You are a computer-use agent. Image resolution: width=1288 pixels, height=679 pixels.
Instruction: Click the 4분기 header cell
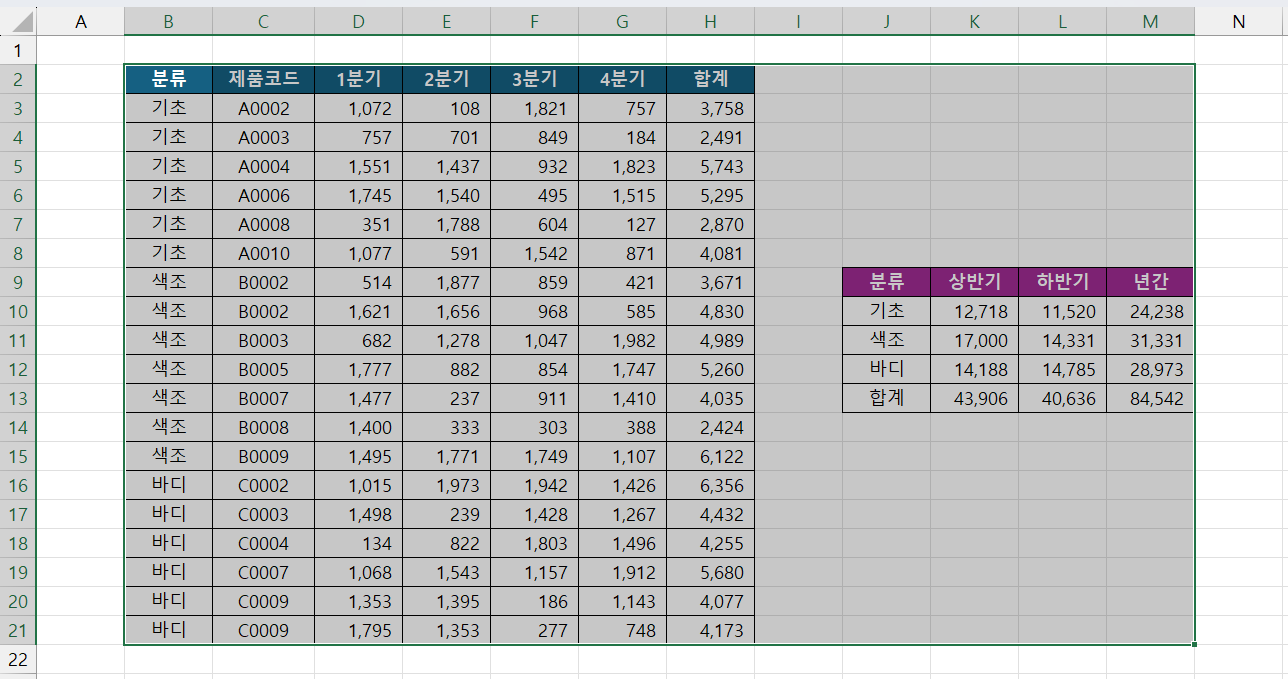pyautogui.click(x=622, y=79)
